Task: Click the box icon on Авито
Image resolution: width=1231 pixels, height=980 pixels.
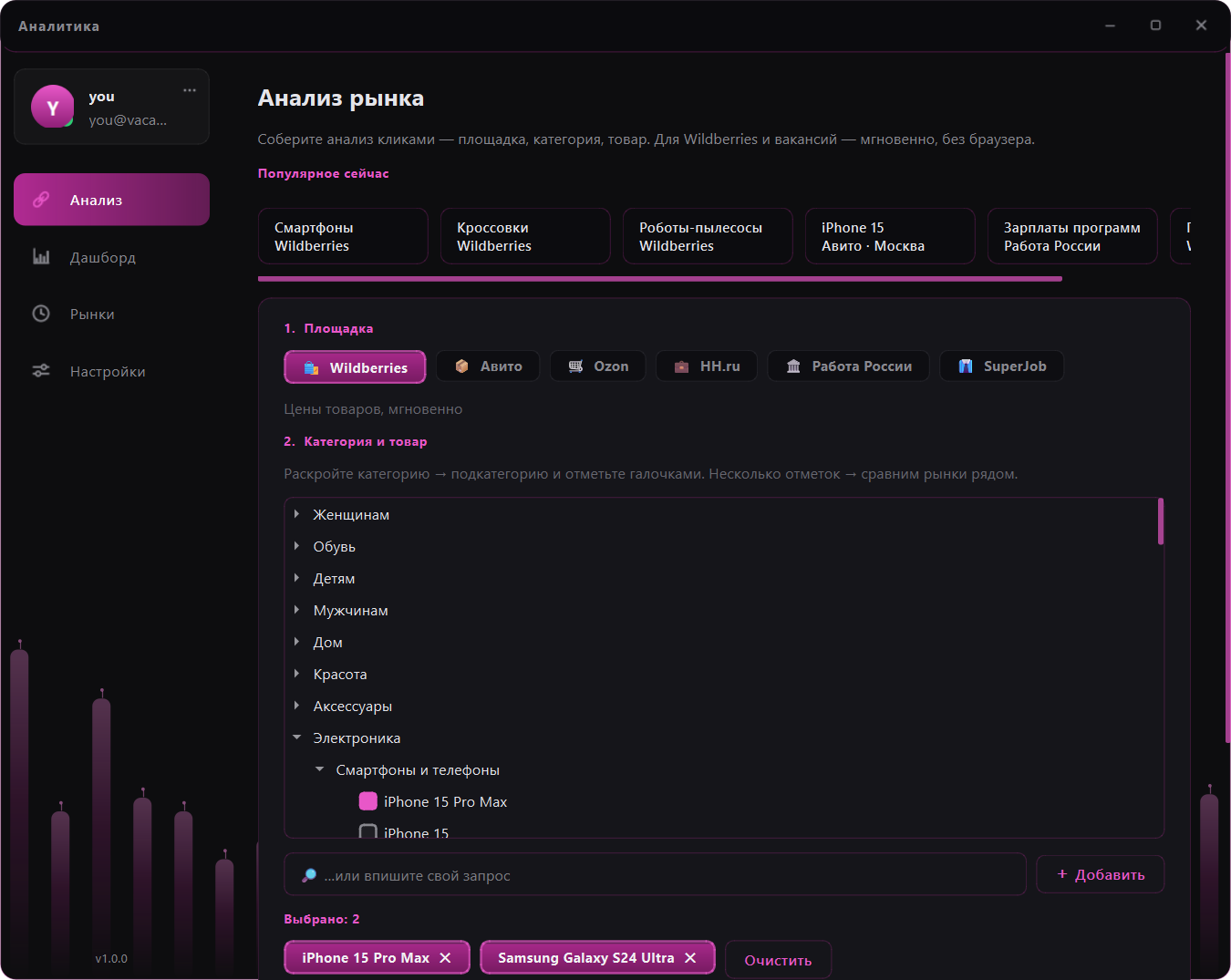Action: coord(461,366)
